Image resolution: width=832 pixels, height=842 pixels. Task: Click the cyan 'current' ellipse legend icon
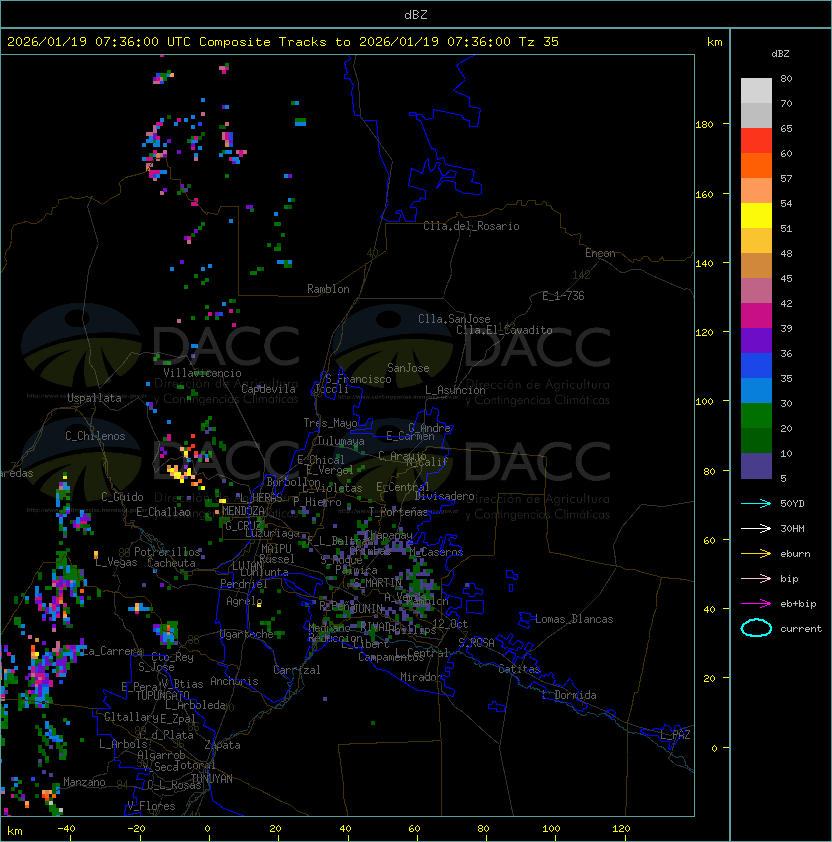(756, 628)
